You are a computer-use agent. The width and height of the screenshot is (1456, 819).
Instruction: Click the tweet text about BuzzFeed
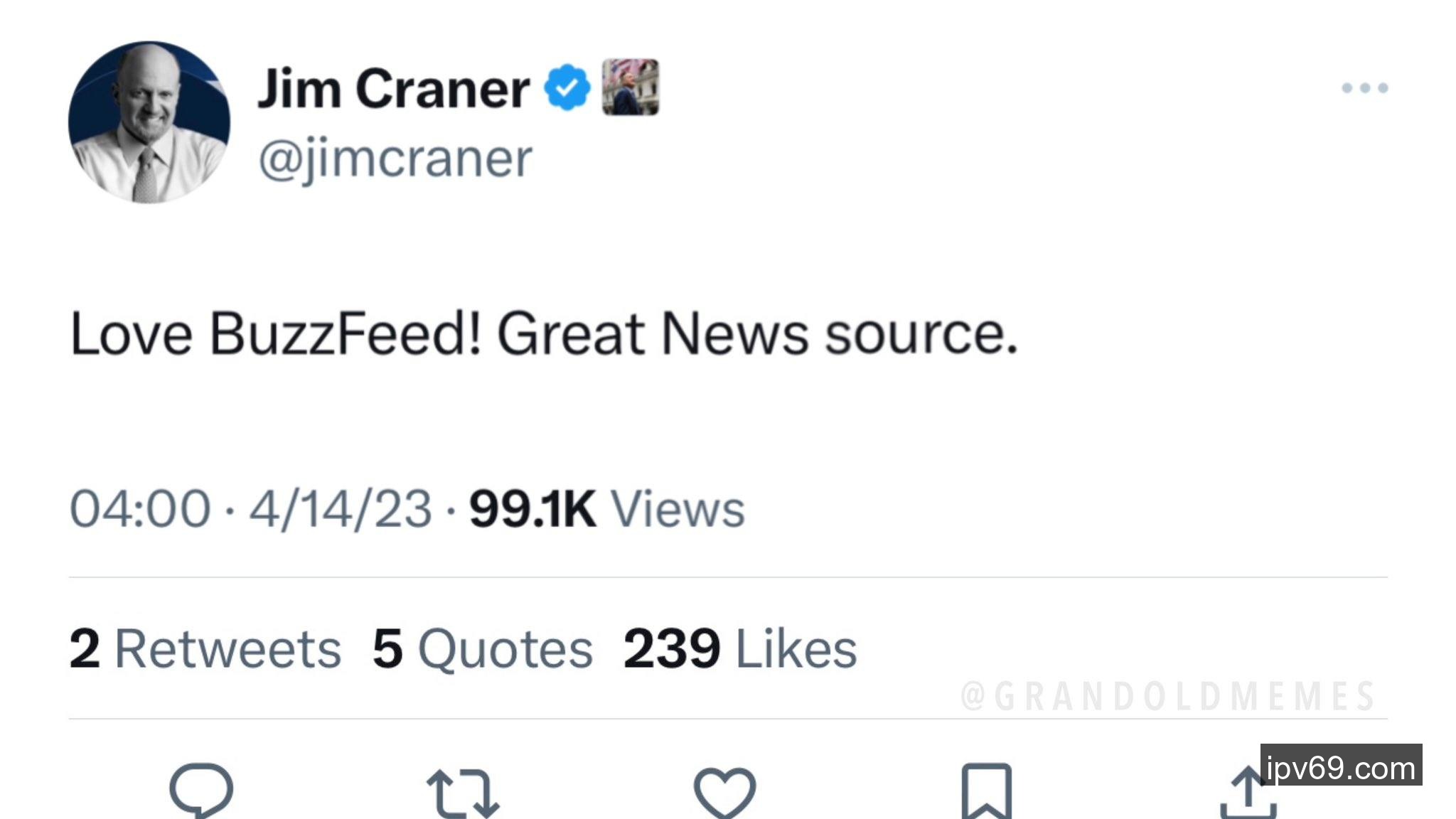pos(544,333)
